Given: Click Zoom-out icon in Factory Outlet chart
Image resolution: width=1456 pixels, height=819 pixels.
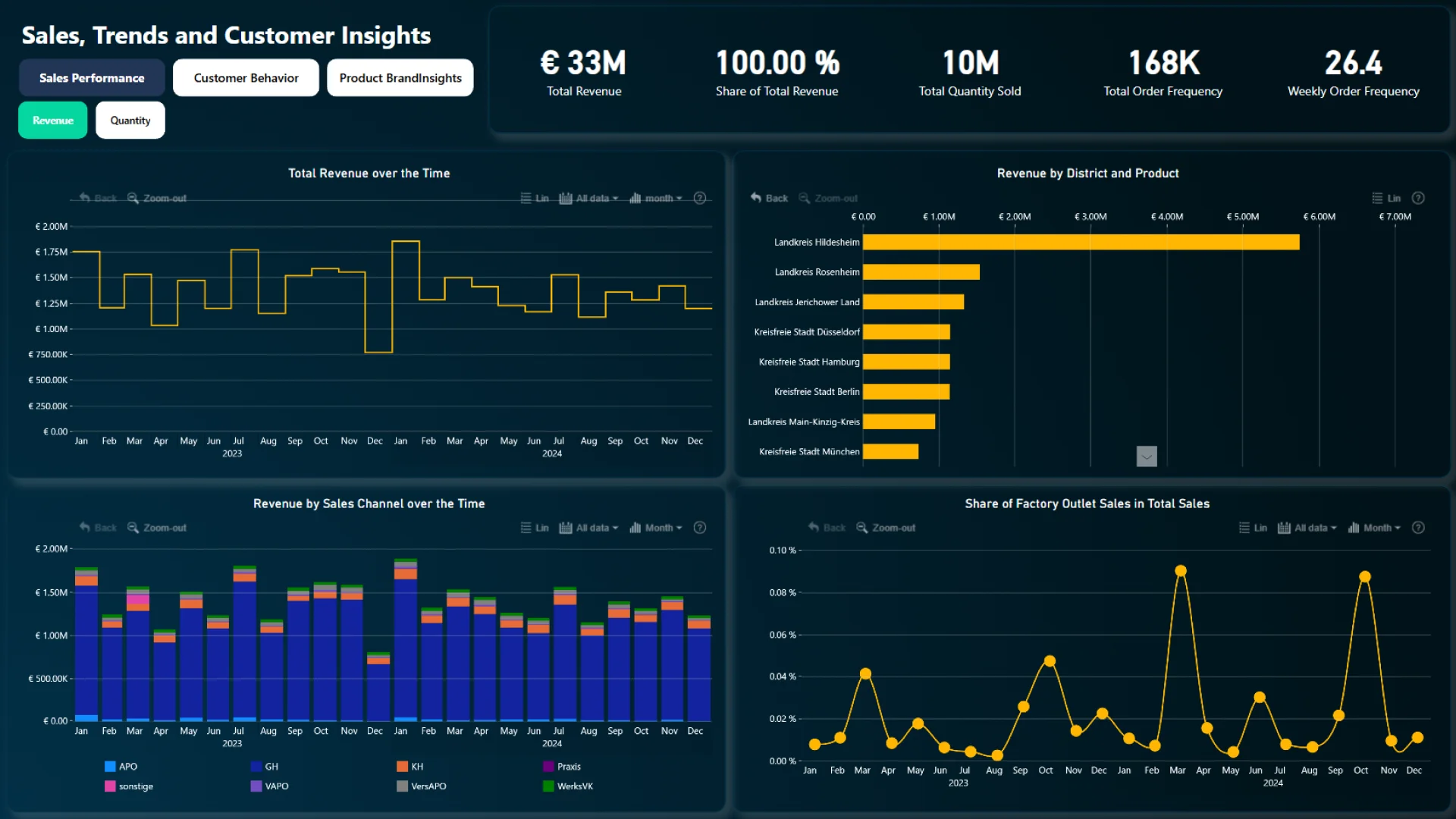Looking at the screenshot, I should (x=862, y=528).
